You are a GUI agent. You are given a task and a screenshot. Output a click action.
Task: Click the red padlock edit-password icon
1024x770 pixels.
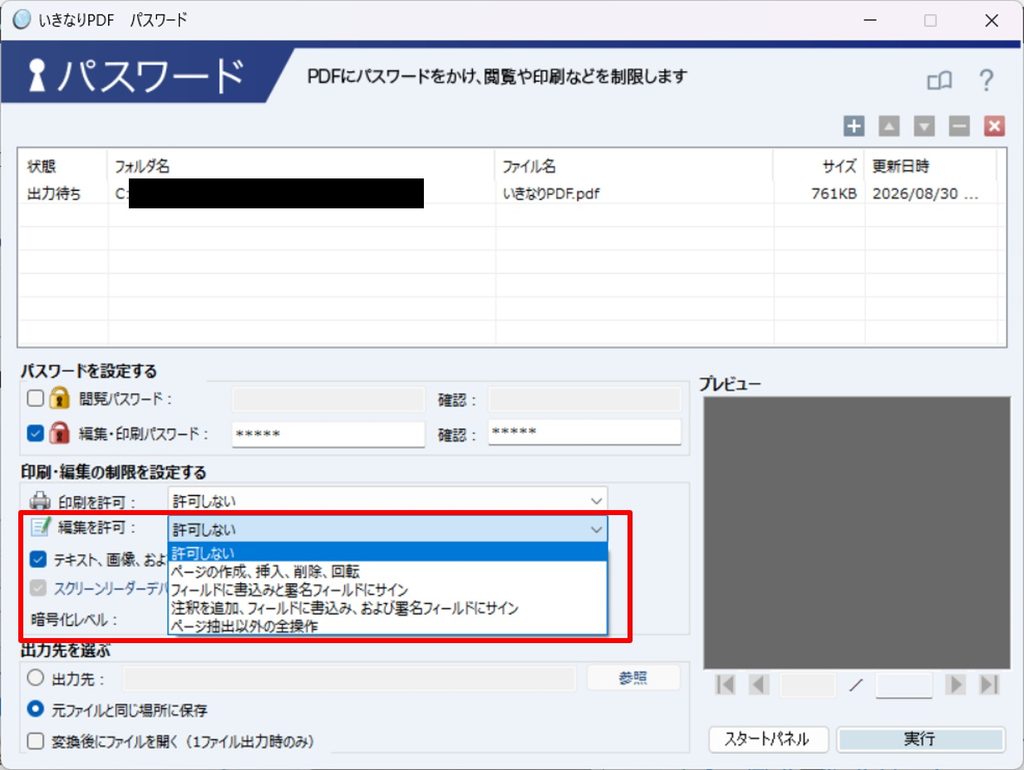point(59,432)
